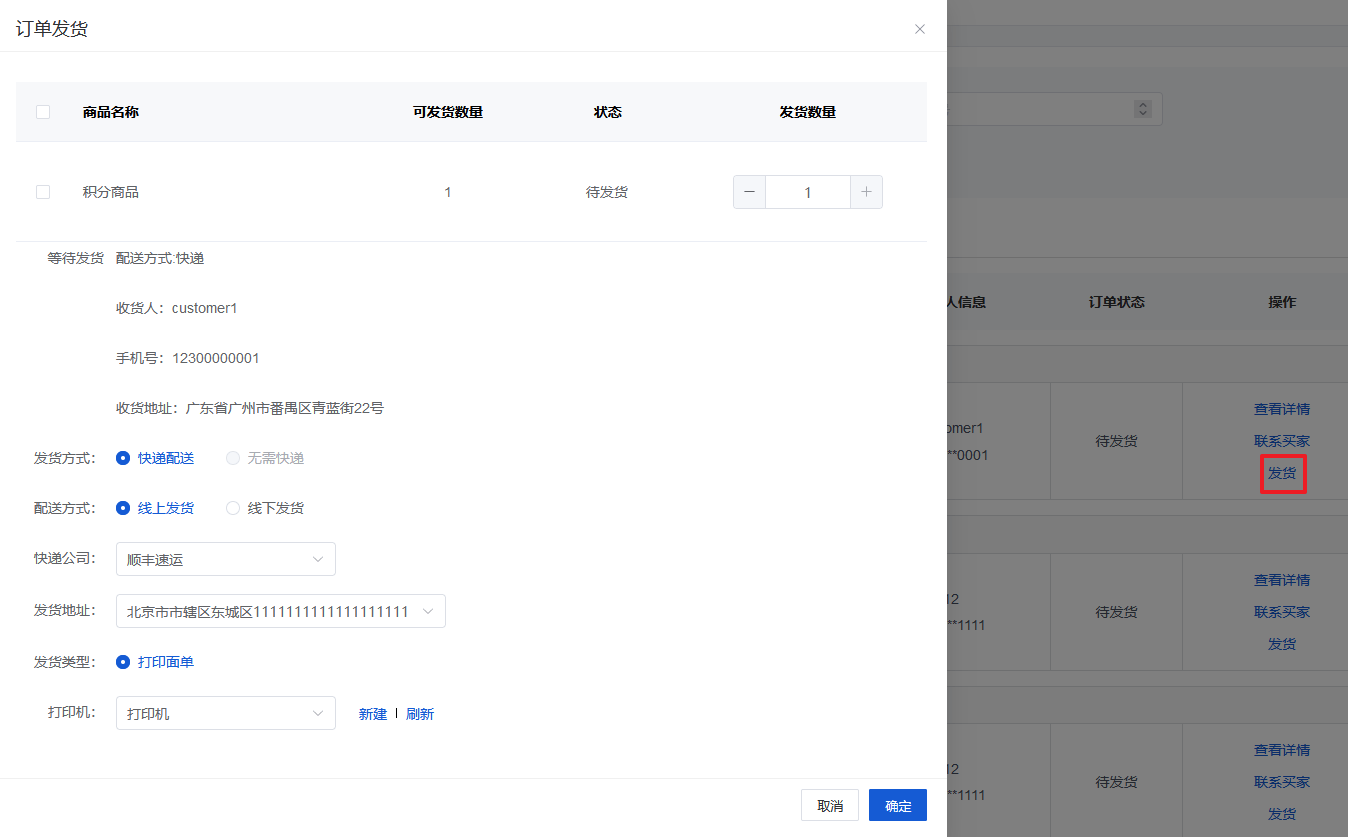The height and width of the screenshot is (837, 1348).
Task: Click the 收货地址 广东省广州市番禺区 text
Action: tap(250, 408)
